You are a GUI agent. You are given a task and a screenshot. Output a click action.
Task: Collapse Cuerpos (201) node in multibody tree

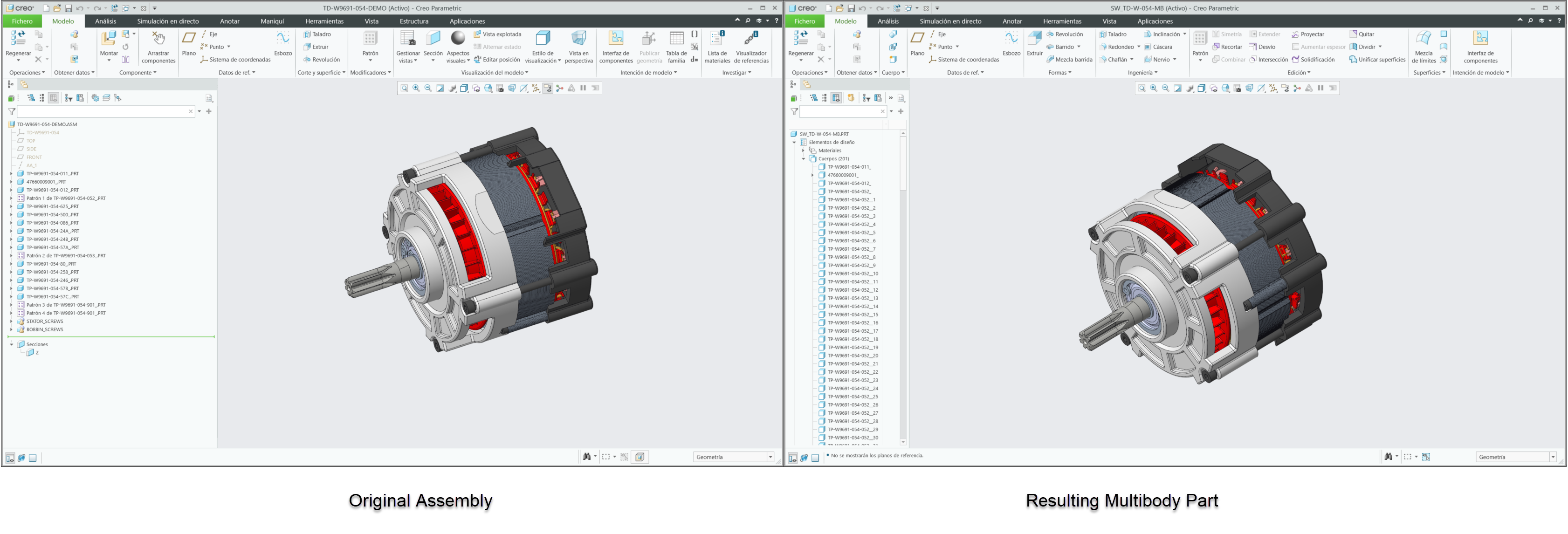coord(804,159)
